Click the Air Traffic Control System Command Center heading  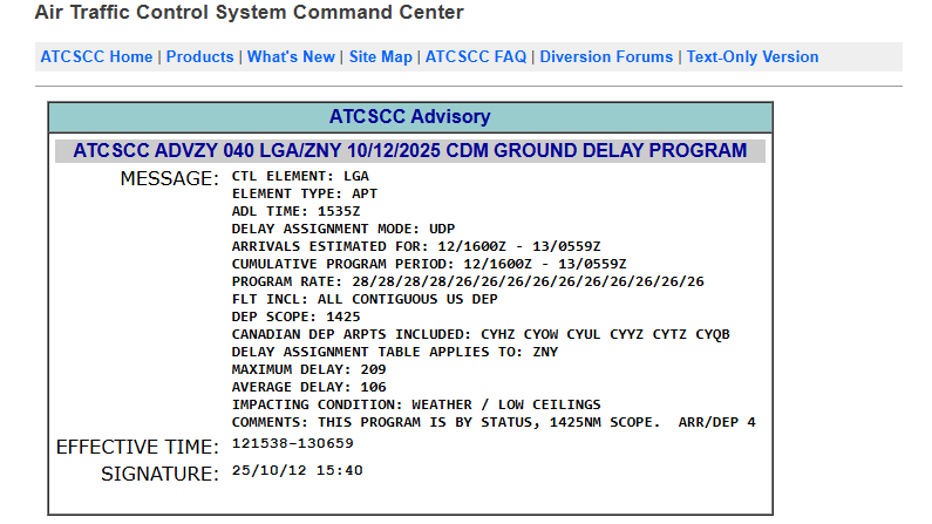[x=249, y=13]
